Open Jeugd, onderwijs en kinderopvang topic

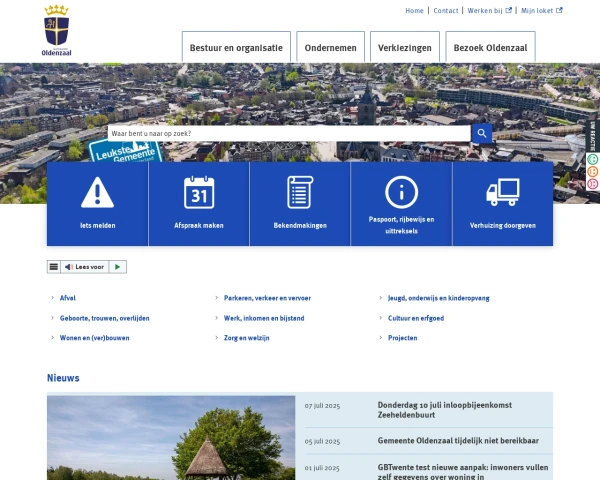[x=439, y=298]
